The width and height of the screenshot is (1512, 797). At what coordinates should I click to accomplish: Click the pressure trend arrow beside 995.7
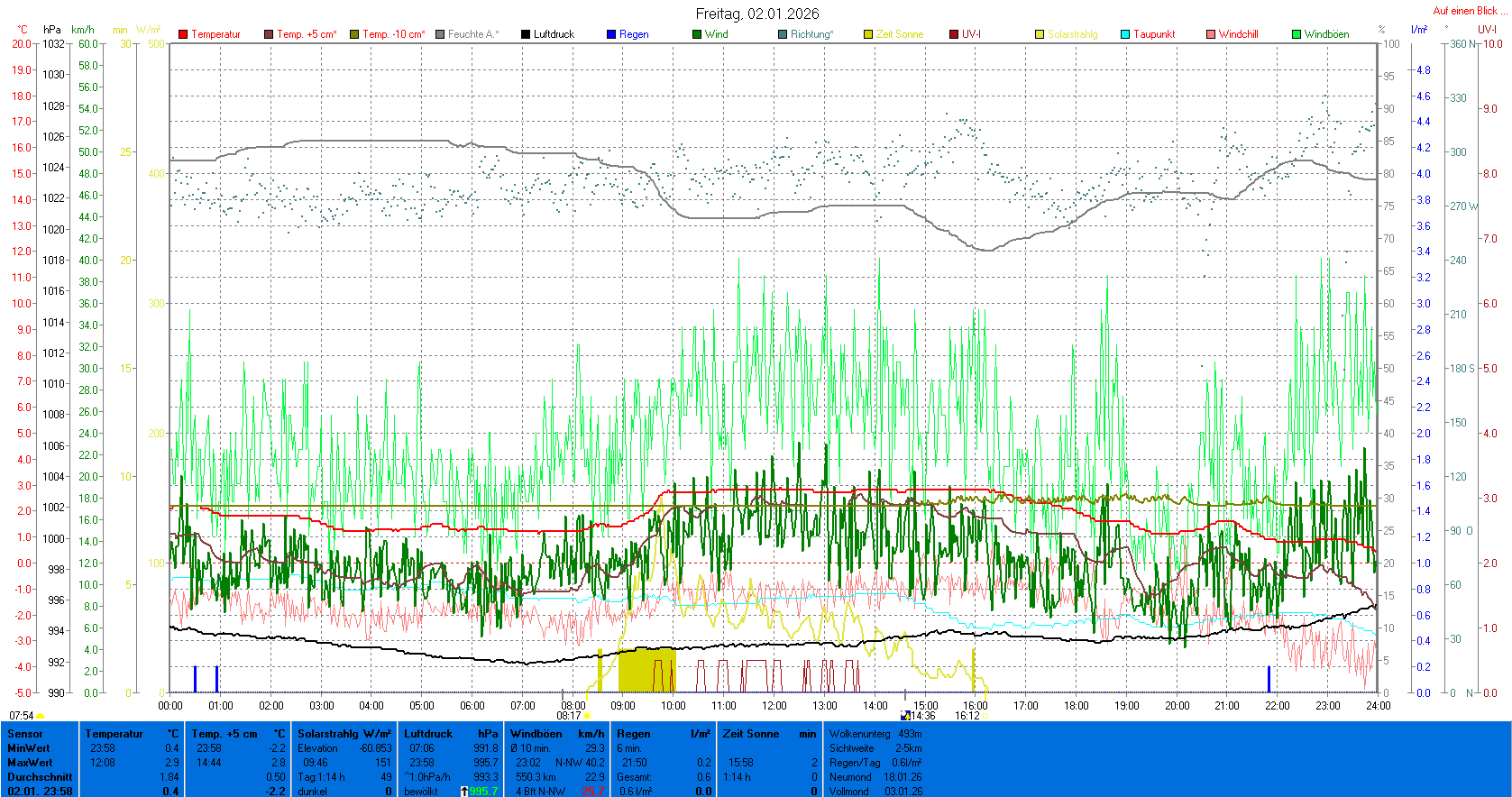(x=464, y=792)
